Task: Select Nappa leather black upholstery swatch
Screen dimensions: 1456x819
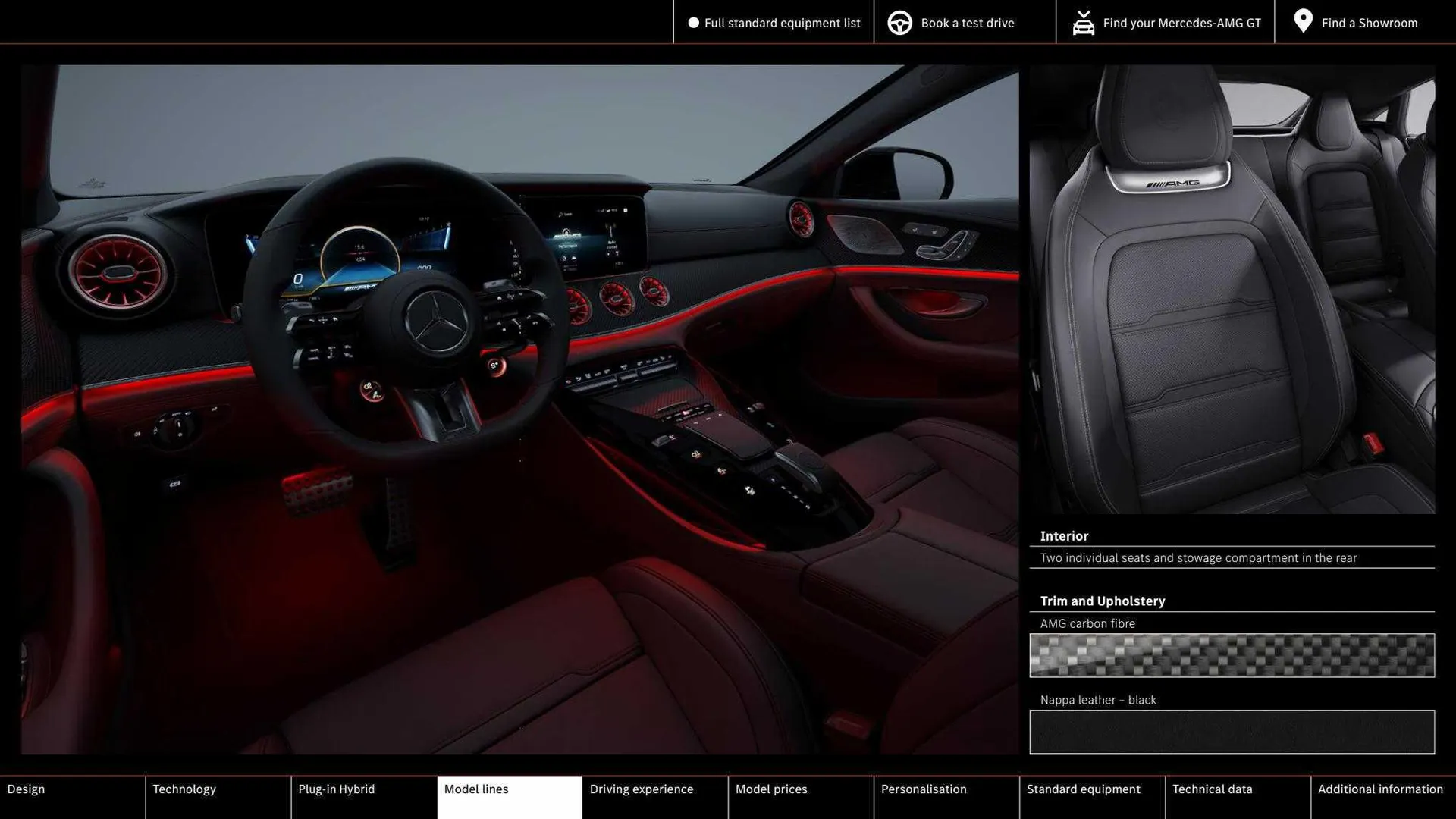Action: (x=1232, y=732)
